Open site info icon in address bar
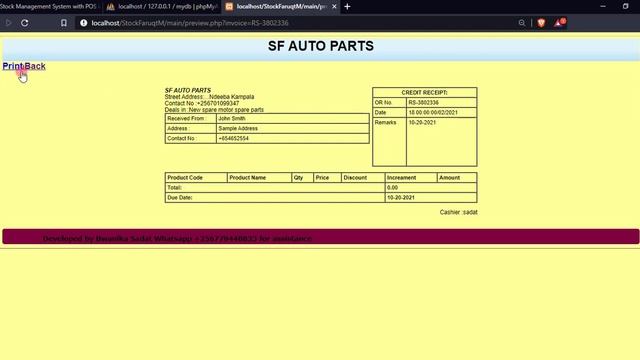 point(84,23)
